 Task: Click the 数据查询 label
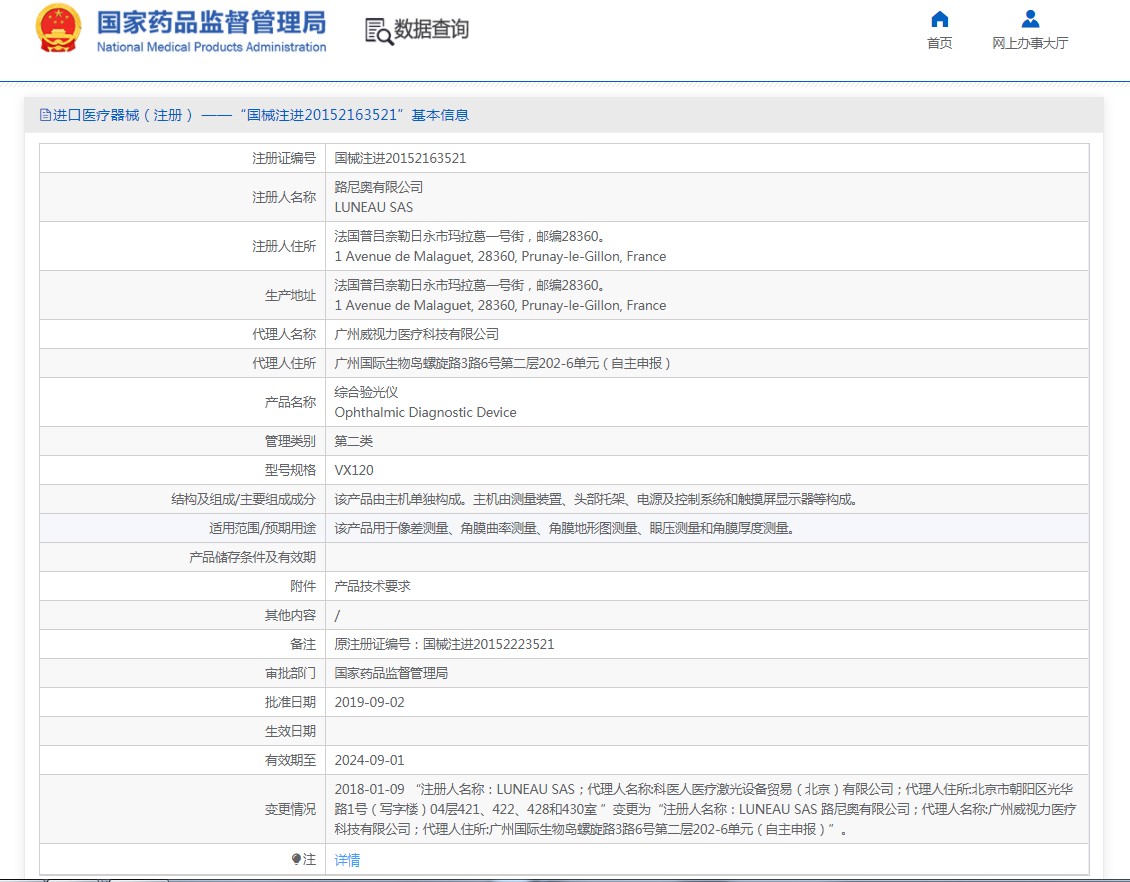click(x=431, y=30)
